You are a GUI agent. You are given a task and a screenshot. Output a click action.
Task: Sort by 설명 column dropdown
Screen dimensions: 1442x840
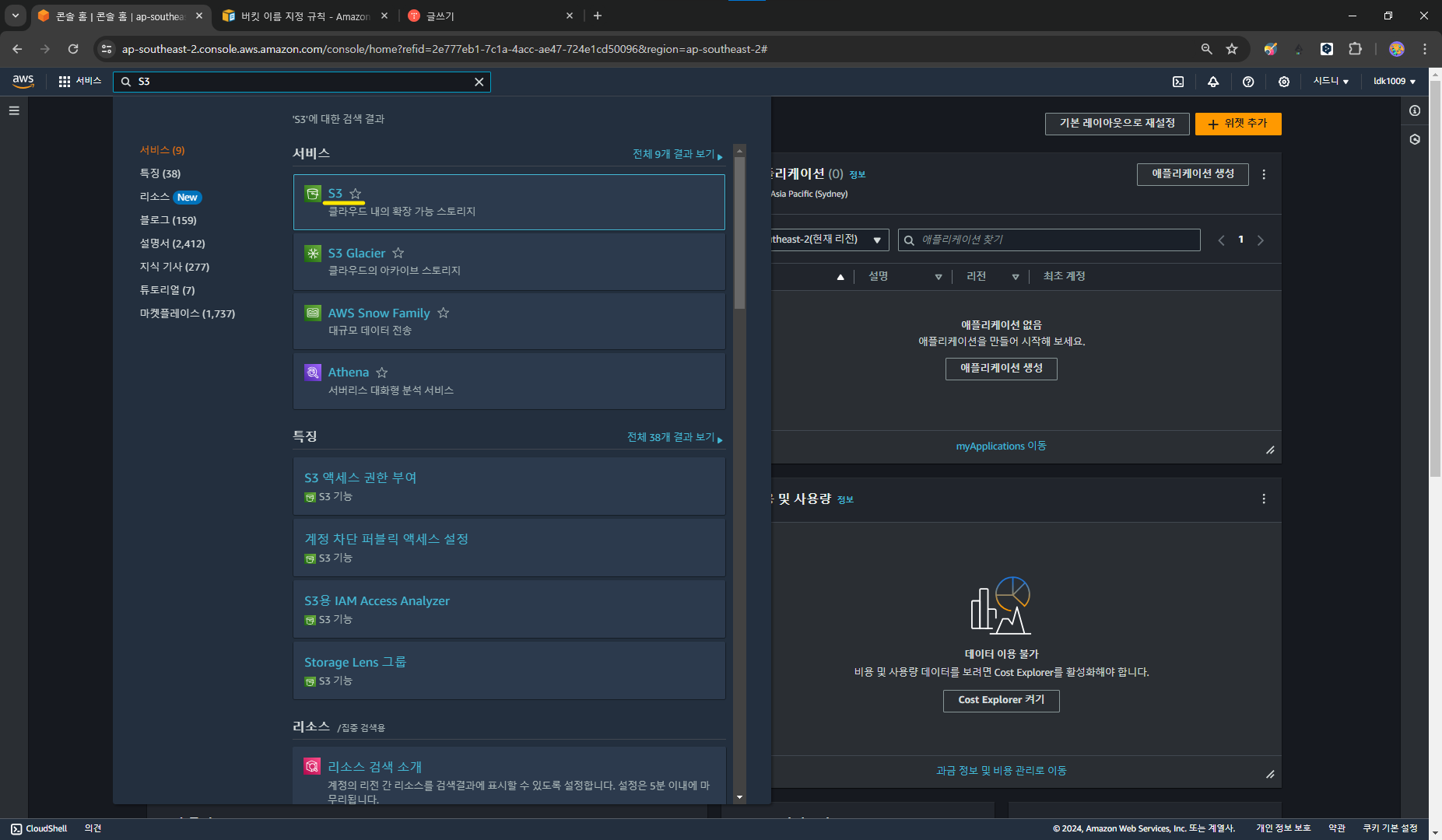click(939, 277)
